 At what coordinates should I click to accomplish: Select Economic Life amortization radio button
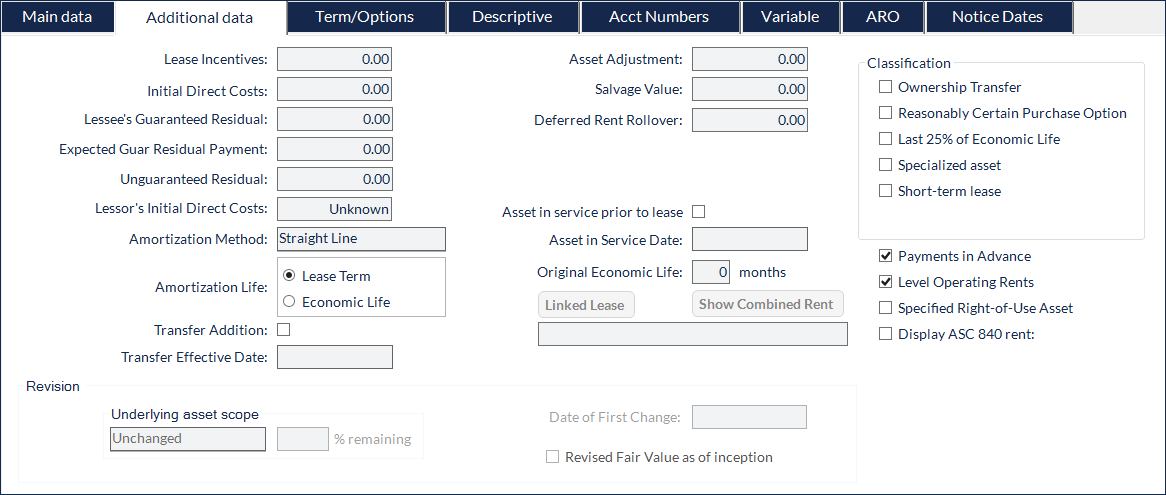point(289,302)
